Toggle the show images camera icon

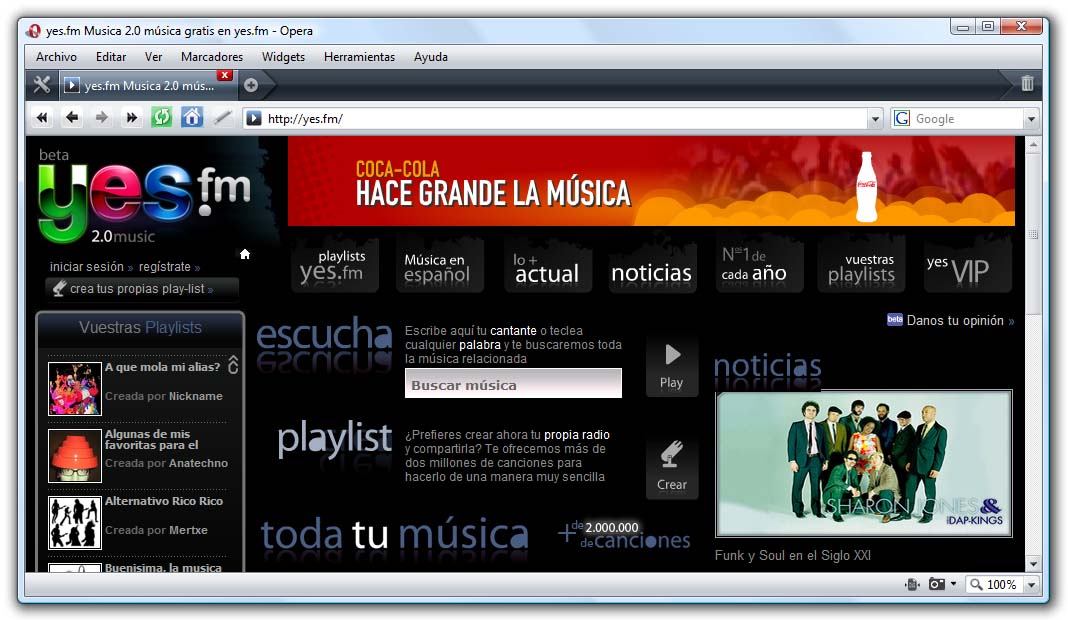click(937, 585)
